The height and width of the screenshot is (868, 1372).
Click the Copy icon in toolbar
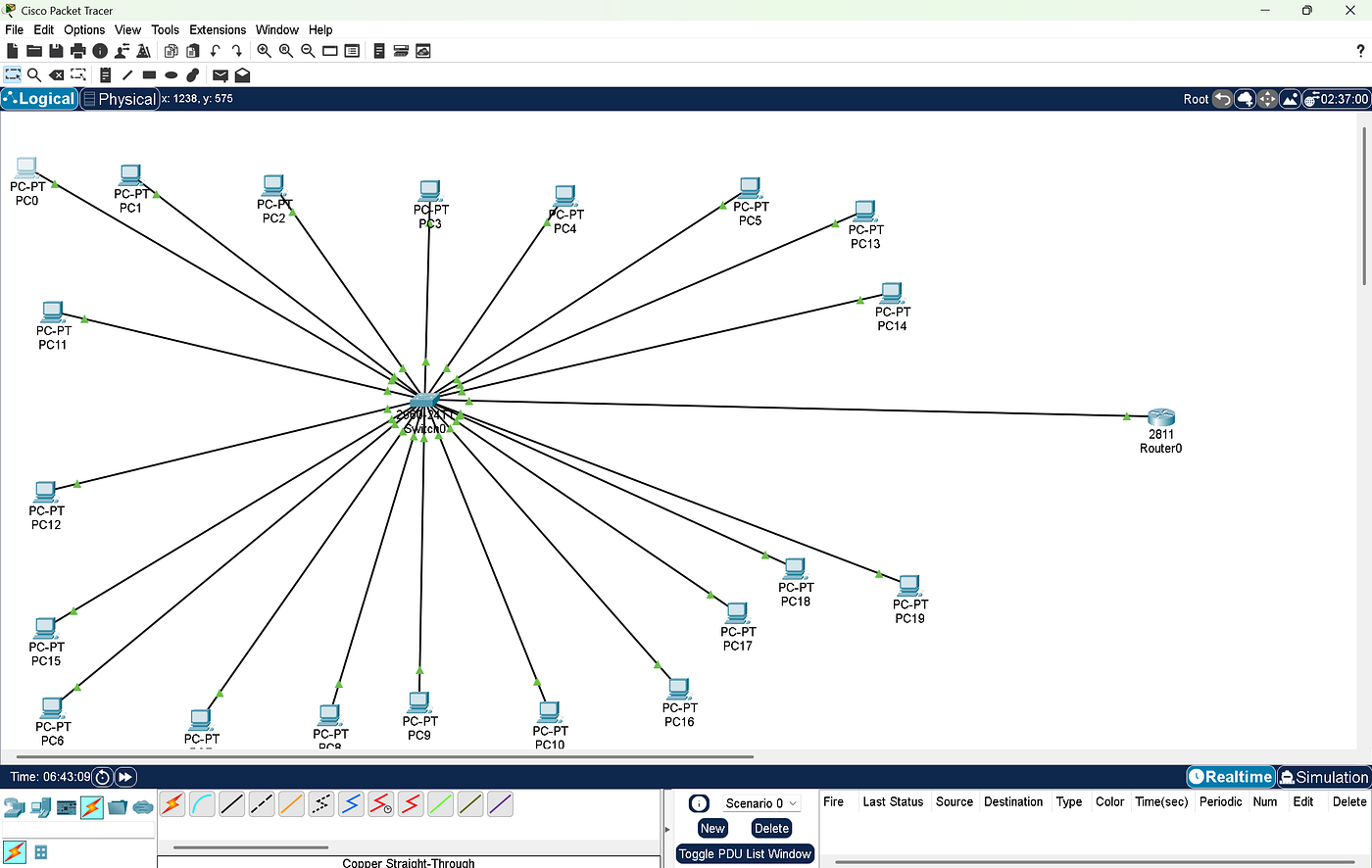[171, 51]
